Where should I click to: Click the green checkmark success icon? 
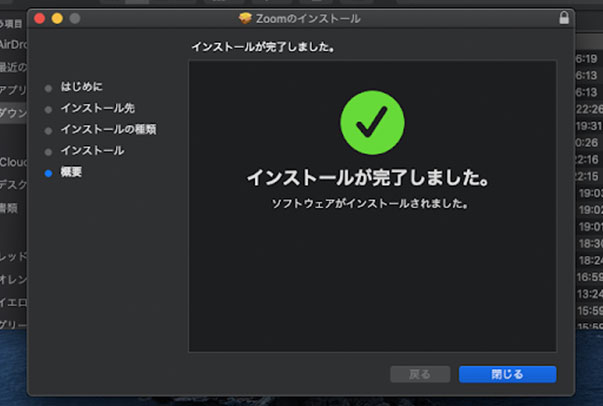[372, 123]
